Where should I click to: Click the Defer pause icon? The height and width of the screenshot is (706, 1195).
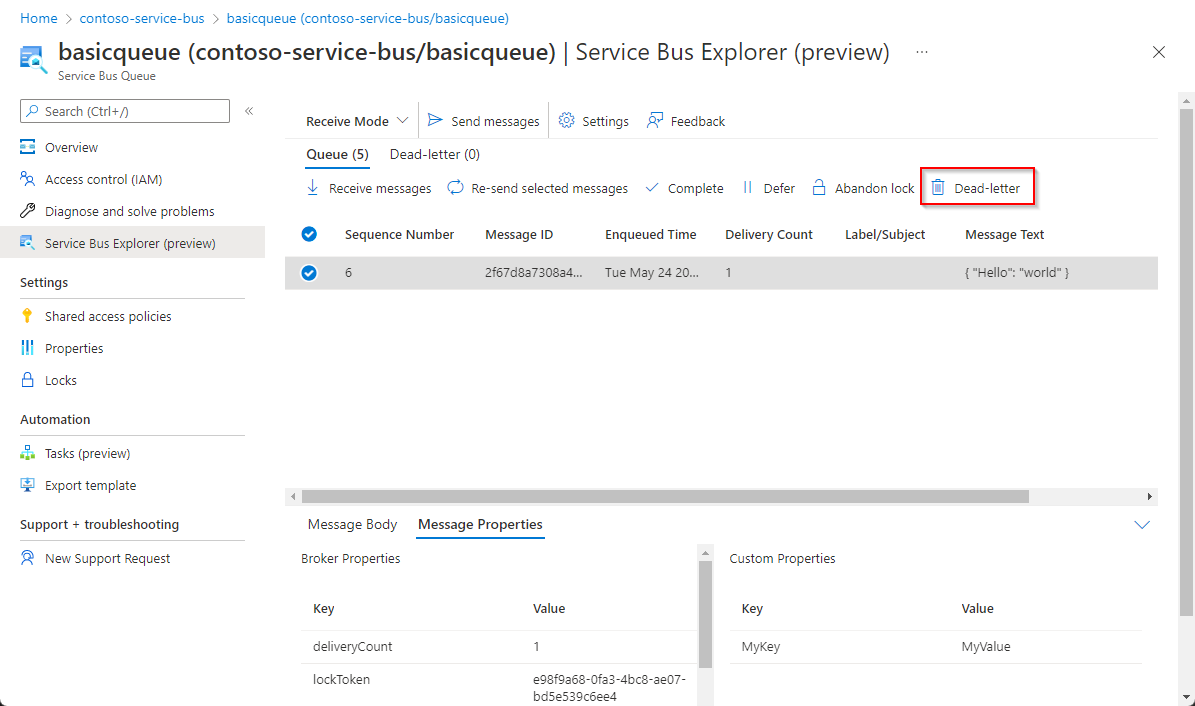[748, 188]
